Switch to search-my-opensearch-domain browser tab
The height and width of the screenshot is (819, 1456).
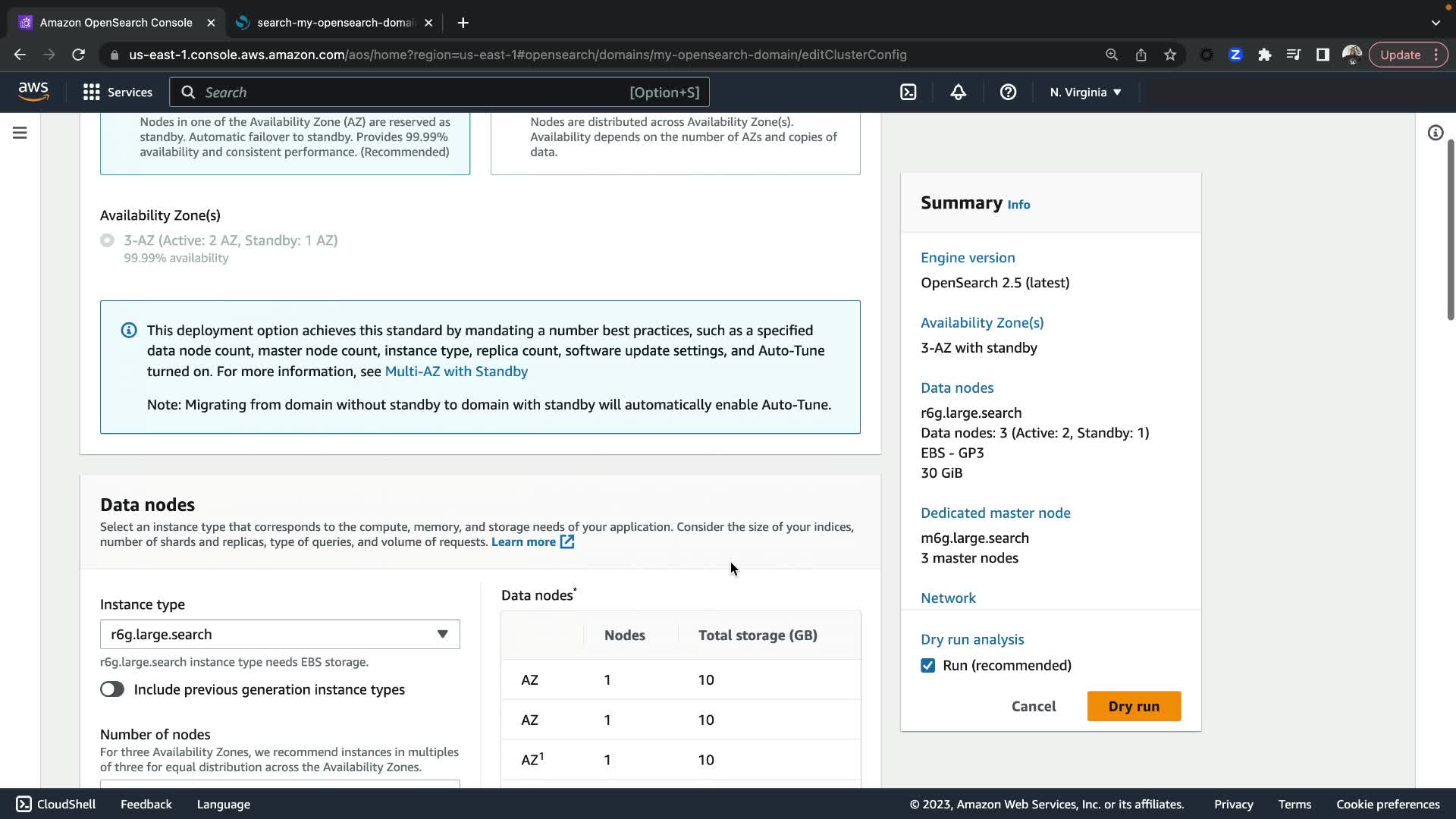click(x=334, y=23)
